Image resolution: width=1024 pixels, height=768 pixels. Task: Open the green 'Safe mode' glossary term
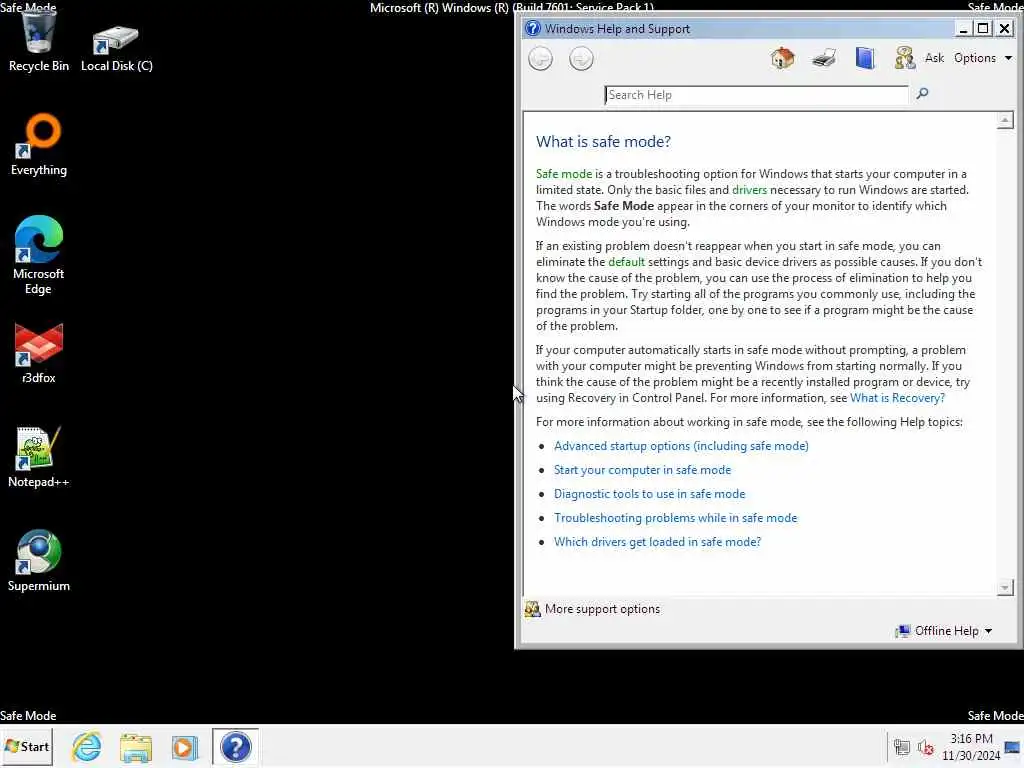click(564, 174)
